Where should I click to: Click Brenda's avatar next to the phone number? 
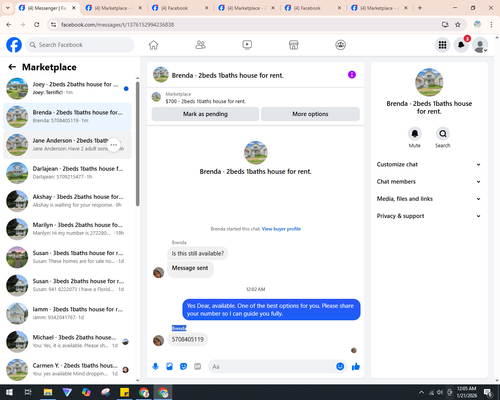point(158,340)
